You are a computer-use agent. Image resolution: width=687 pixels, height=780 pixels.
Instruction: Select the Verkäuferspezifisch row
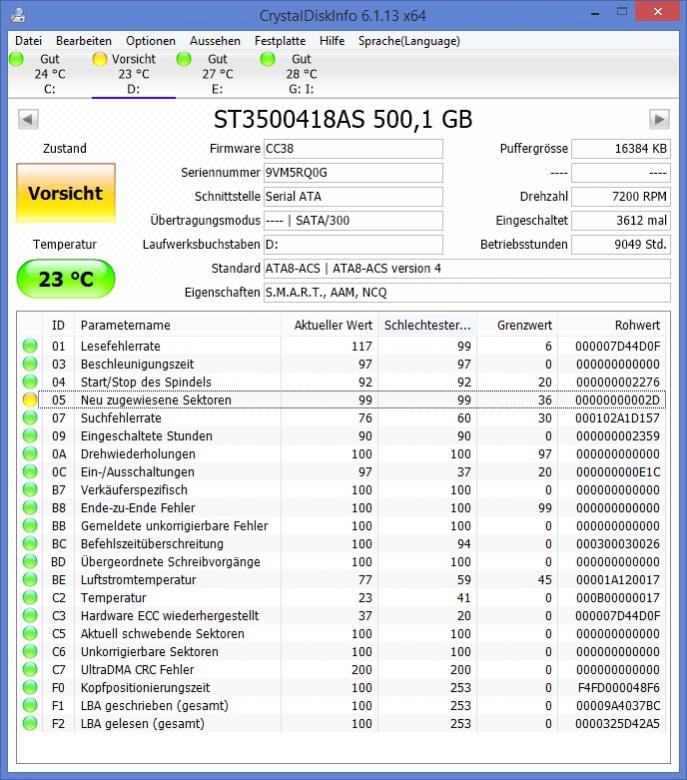pyautogui.click(x=343, y=490)
